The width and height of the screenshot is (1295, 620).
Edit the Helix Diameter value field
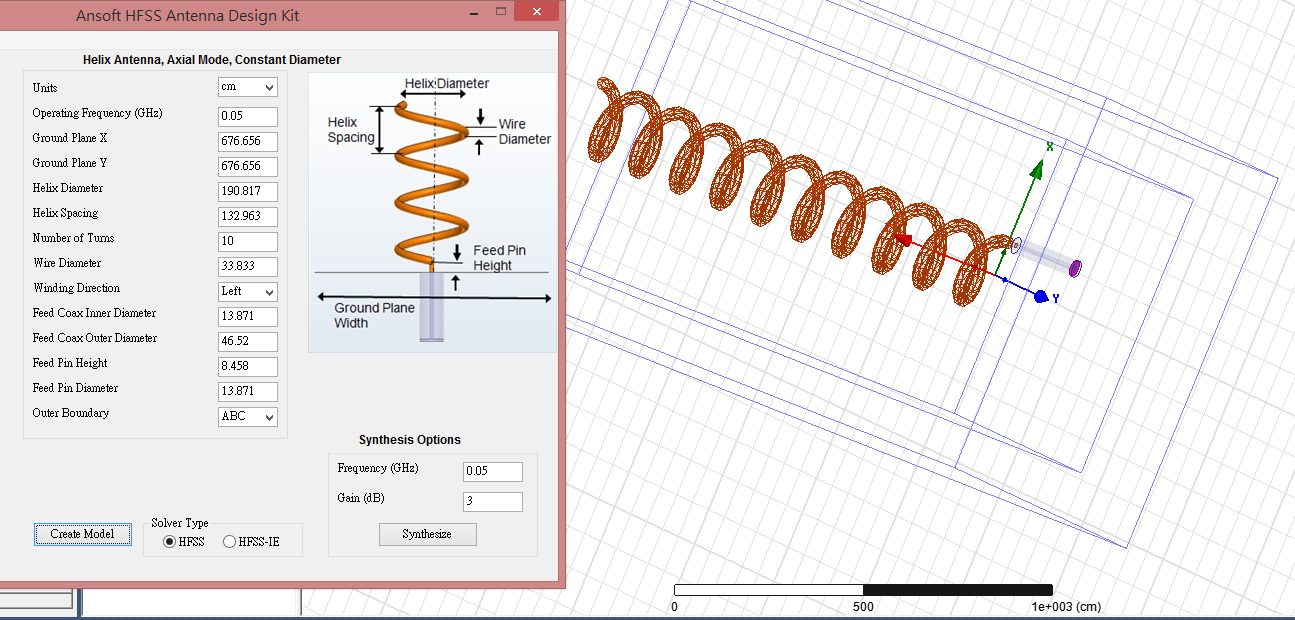248,191
